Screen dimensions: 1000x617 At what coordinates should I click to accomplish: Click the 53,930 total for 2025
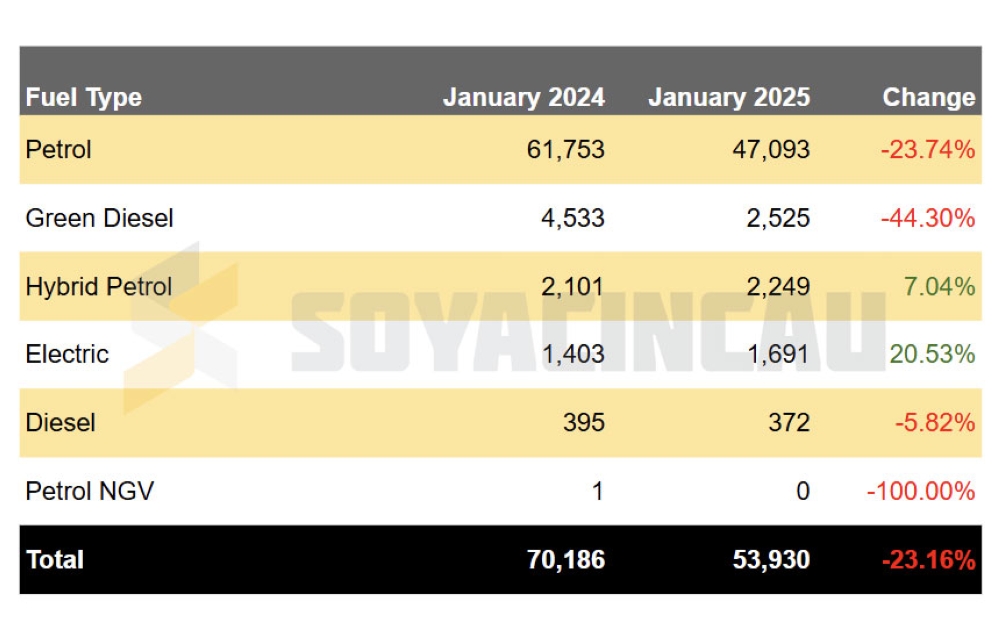click(771, 560)
